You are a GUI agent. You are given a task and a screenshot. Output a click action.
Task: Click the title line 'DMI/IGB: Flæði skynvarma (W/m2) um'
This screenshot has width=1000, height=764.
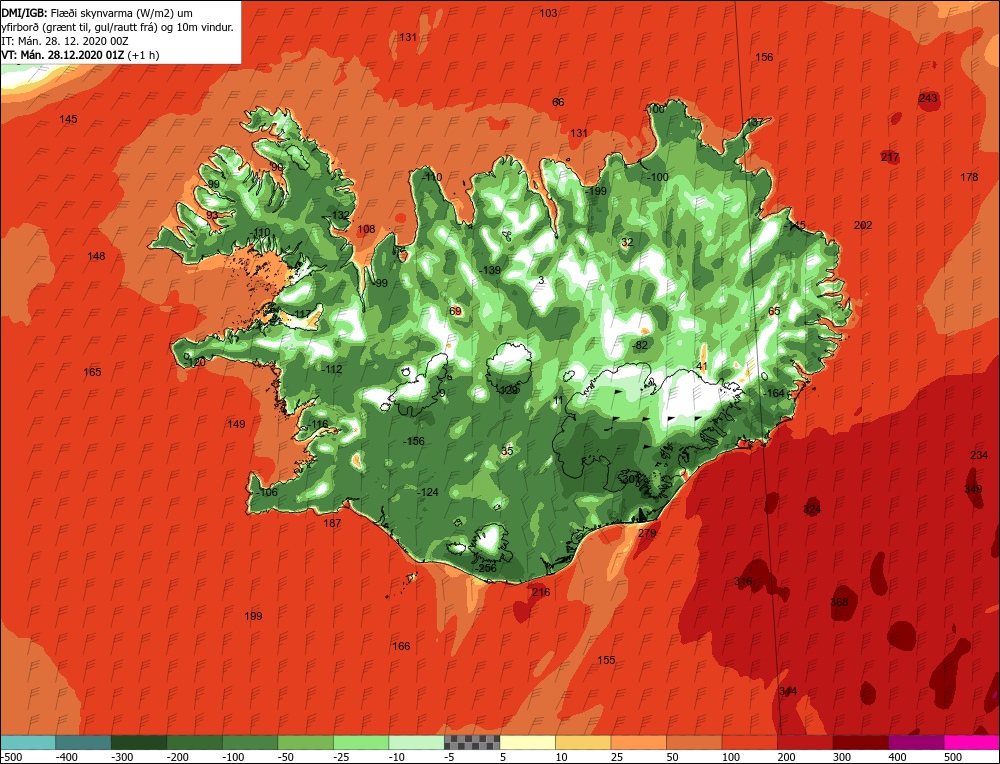97,13
